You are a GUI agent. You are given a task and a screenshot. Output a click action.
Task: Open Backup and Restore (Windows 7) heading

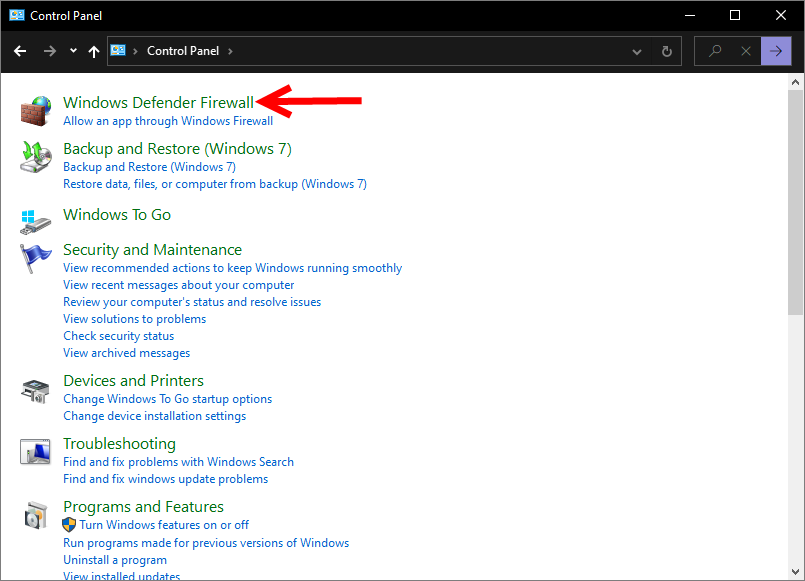[x=177, y=149]
